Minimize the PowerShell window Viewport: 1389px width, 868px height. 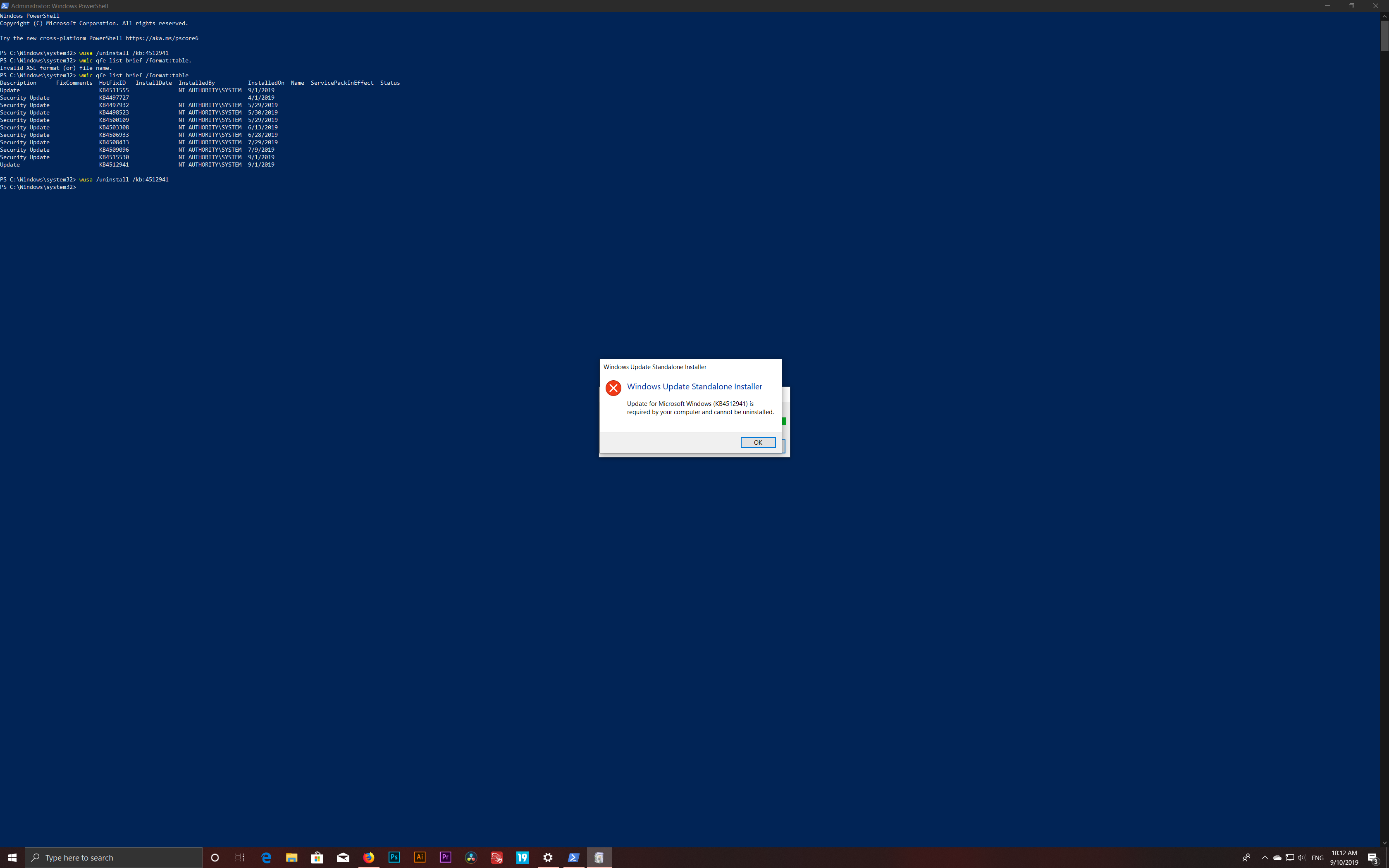click(1327, 6)
